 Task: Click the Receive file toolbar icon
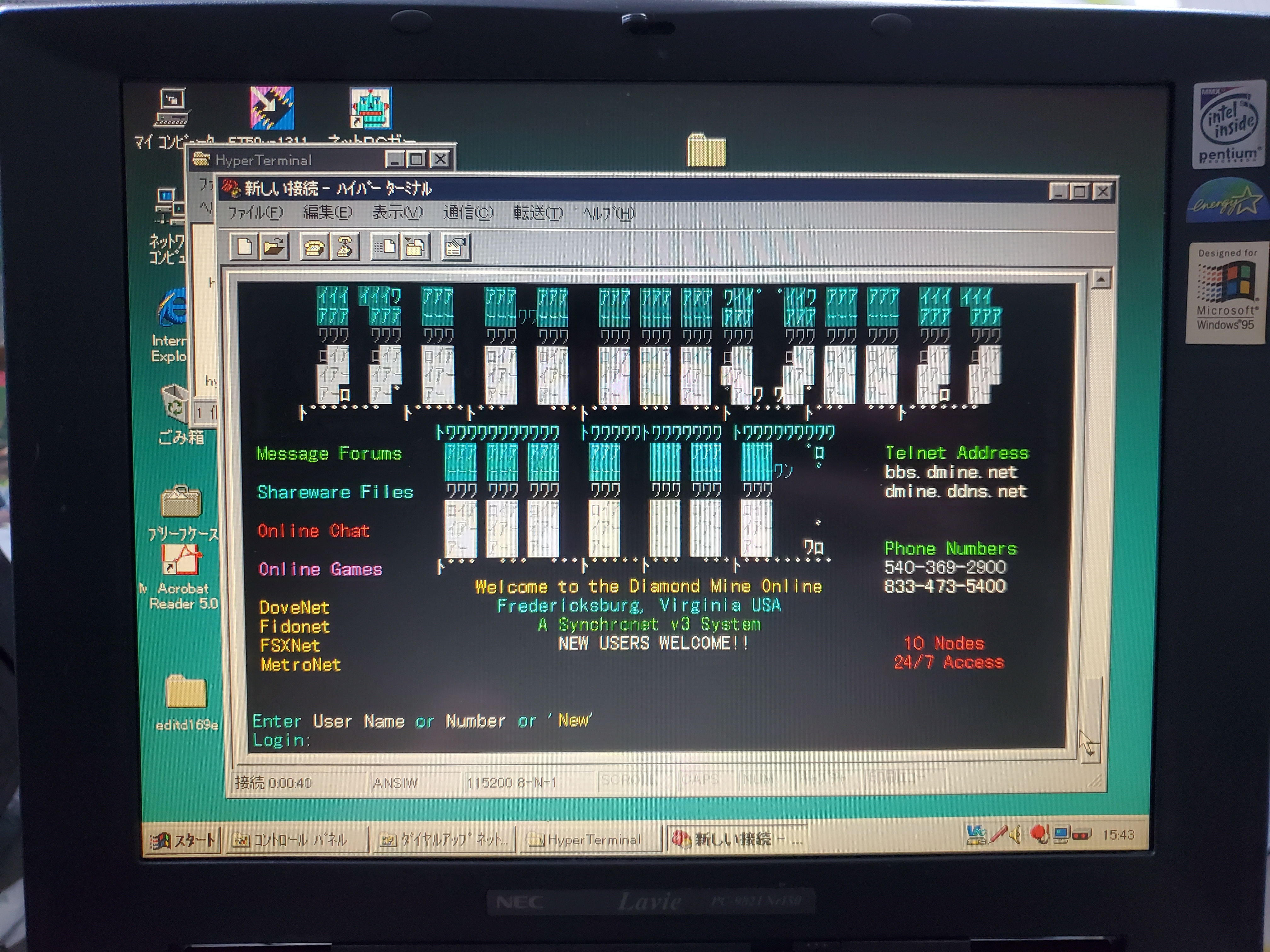(415, 247)
